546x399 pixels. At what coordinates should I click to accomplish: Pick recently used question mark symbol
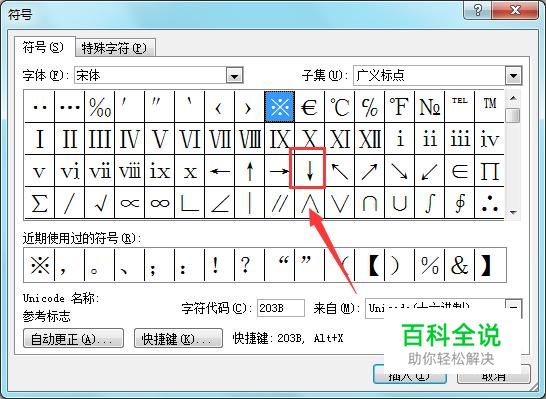pyautogui.click(x=250, y=265)
